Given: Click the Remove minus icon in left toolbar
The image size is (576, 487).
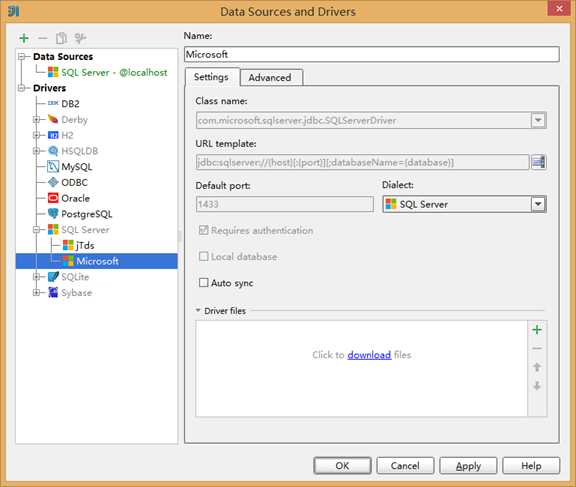Looking at the screenshot, I should (43, 38).
